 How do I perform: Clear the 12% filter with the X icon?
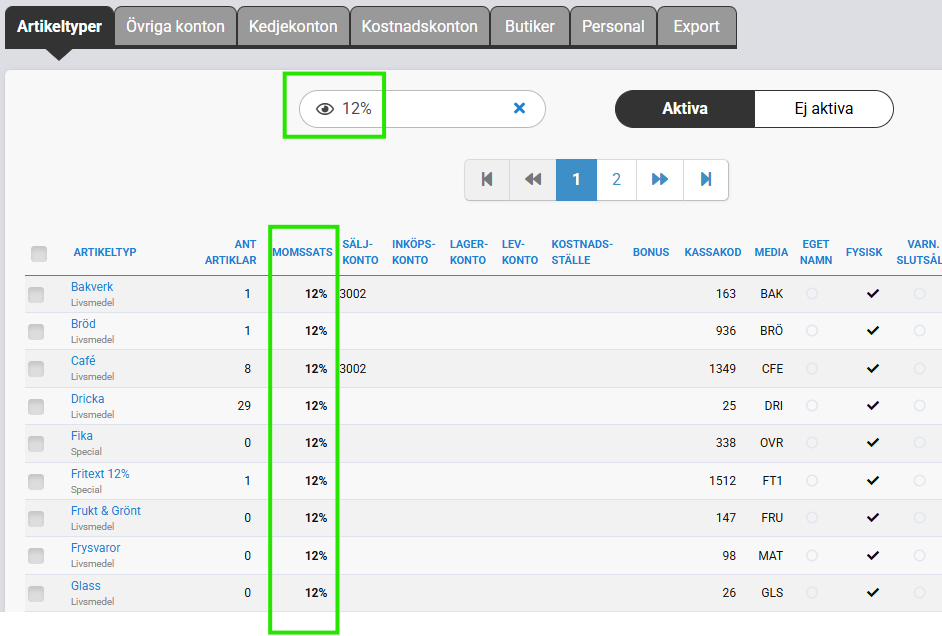(519, 108)
